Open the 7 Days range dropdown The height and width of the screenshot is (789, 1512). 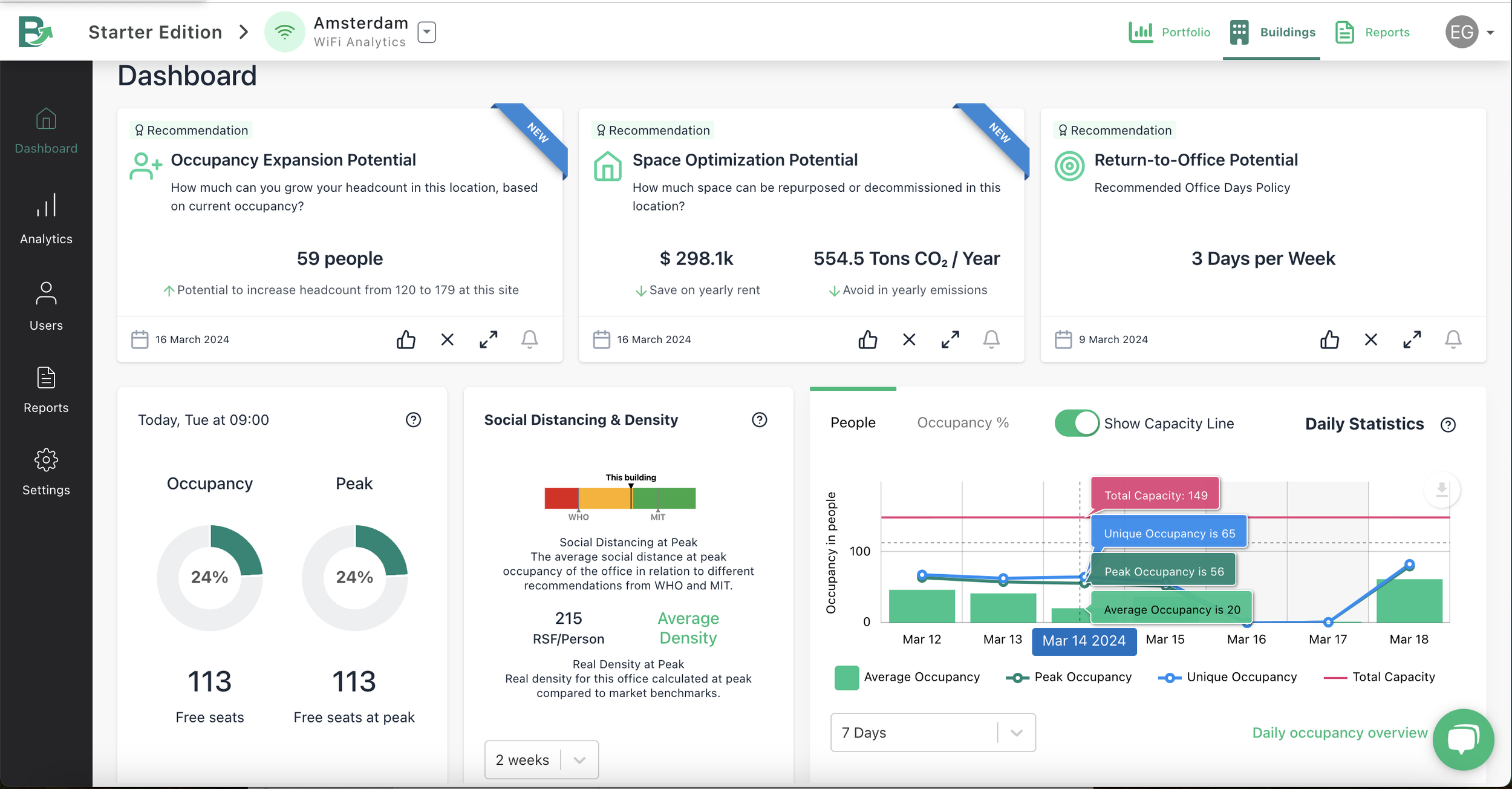933,733
